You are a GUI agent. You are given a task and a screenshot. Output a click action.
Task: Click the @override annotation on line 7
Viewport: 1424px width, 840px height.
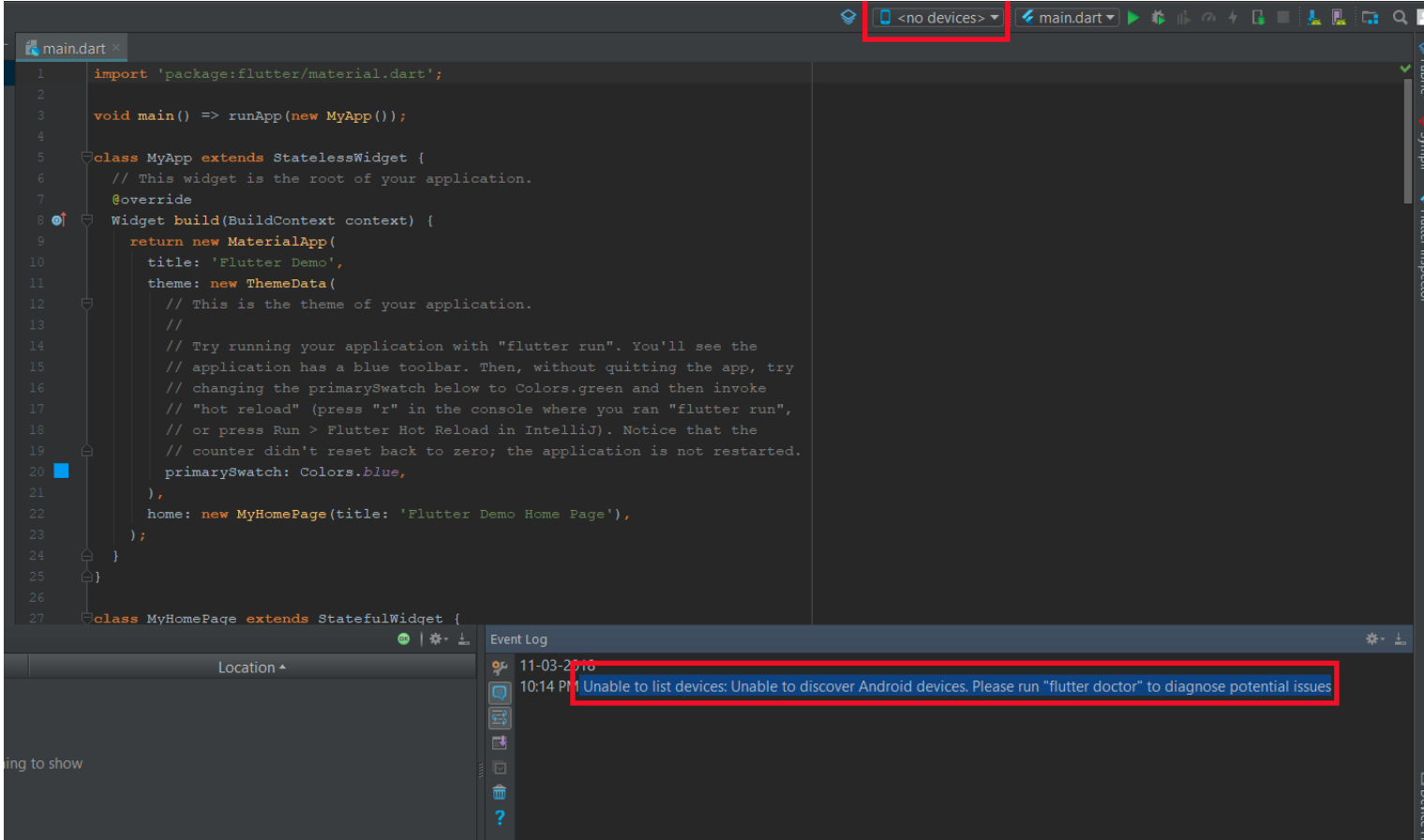[x=152, y=200]
